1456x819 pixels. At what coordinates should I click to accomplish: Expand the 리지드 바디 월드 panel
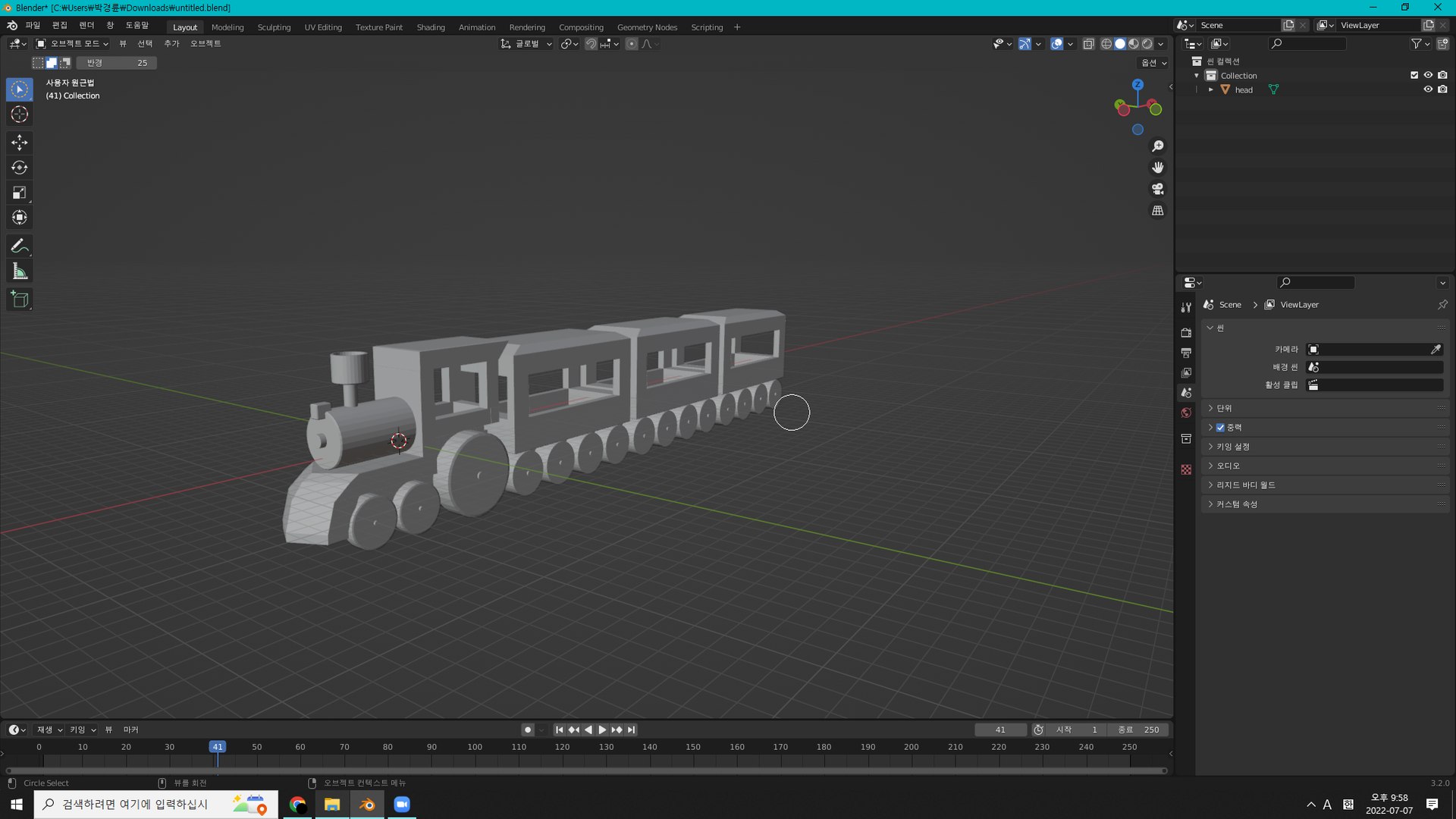click(1325, 485)
